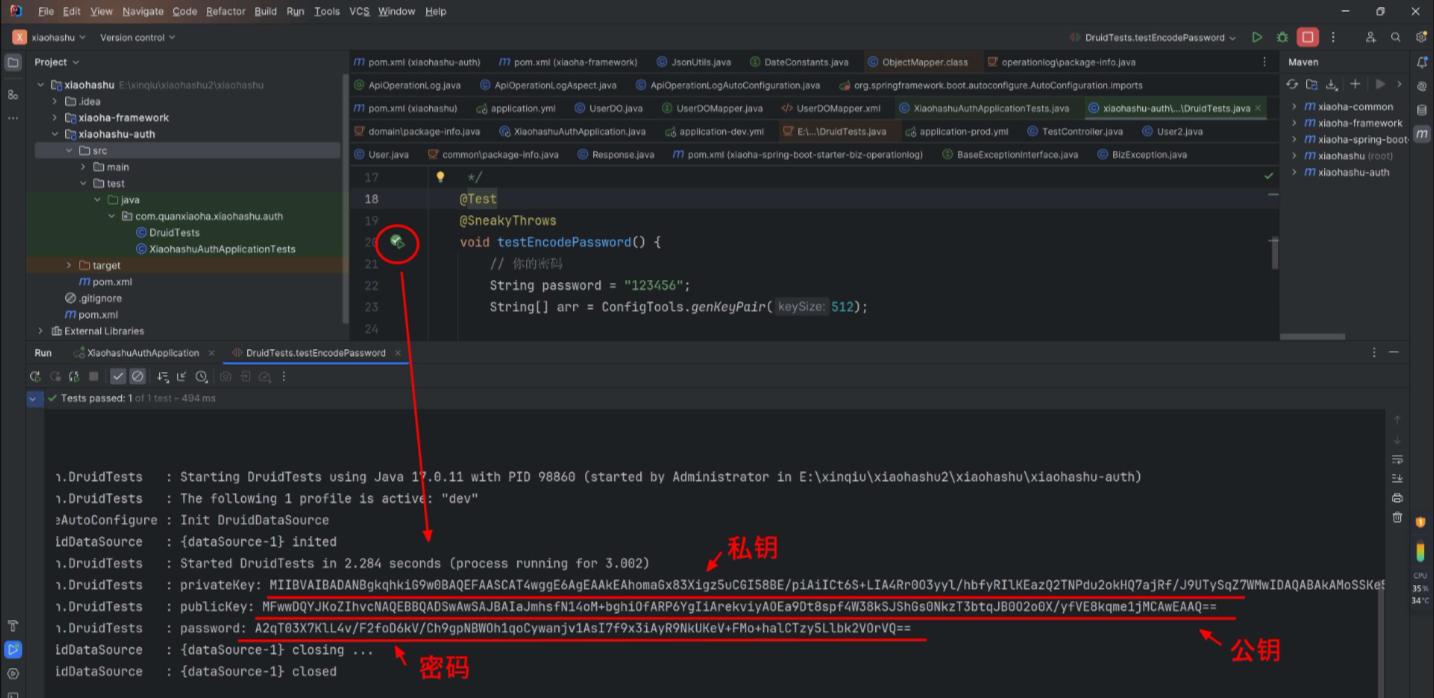The height and width of the screenshot is (698, 1434).
Task: Open the Version control widget
Action: click(137, 37)
